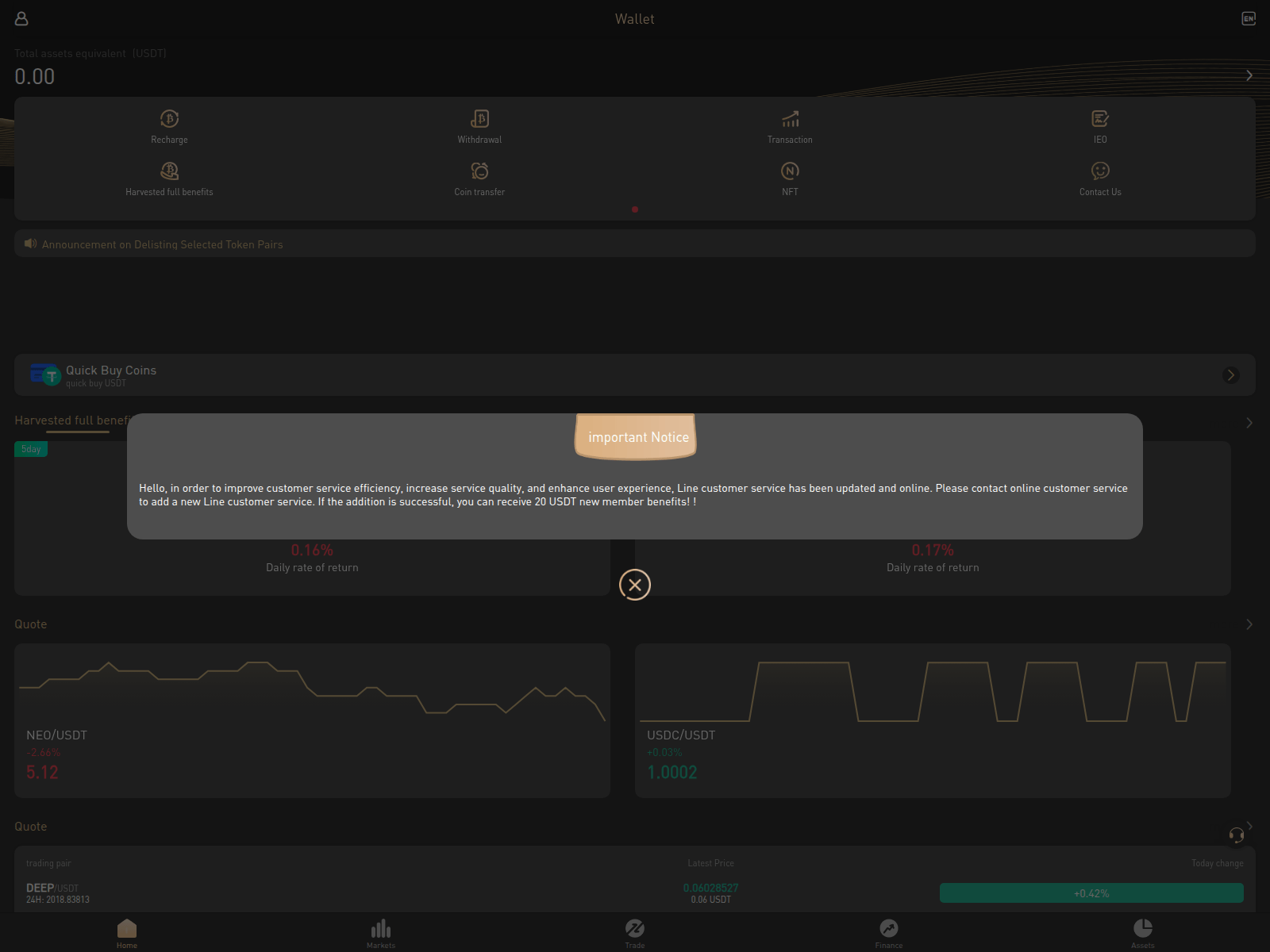Open Quick Buy Coins arrow button
Viewport: 1270px width, 952px height.
[x=1231, y=374]
